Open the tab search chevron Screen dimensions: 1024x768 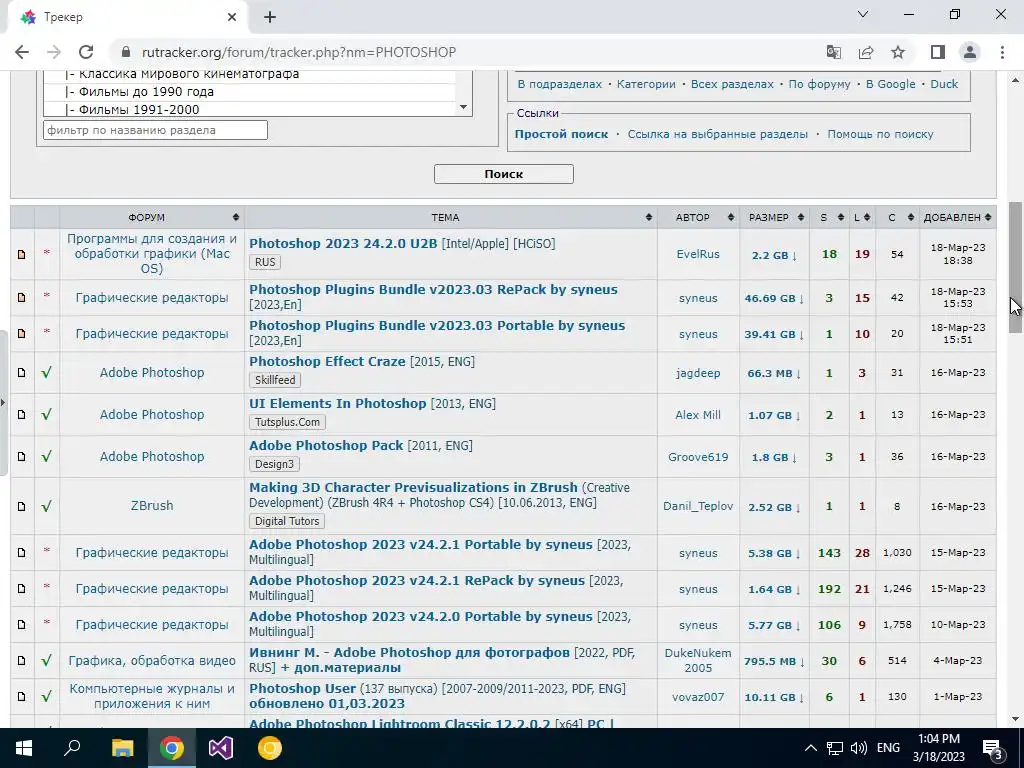coord(863,14)
